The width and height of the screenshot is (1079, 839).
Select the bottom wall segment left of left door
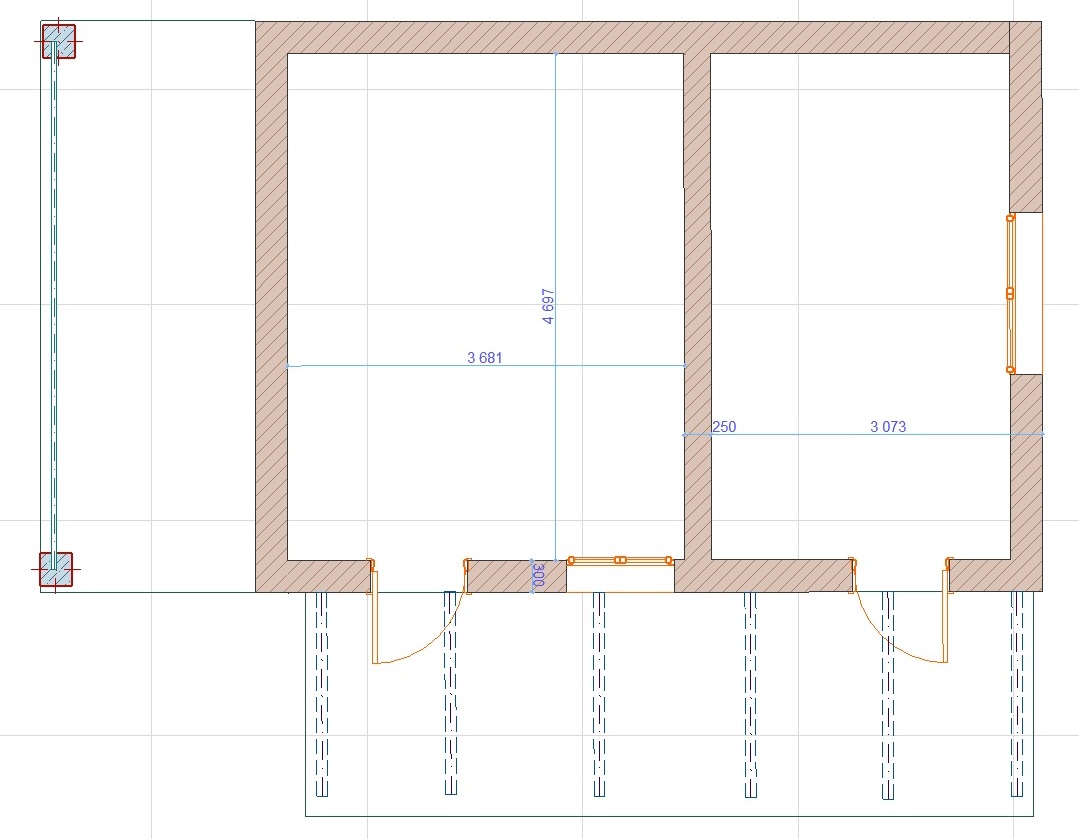[330, 576]
